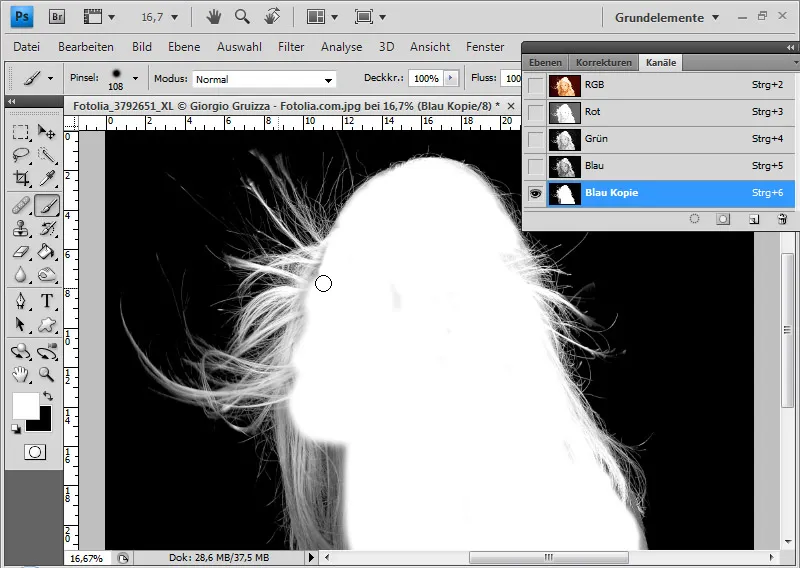
Task: Select the Hand tool in toolbox
Action: 20,375
